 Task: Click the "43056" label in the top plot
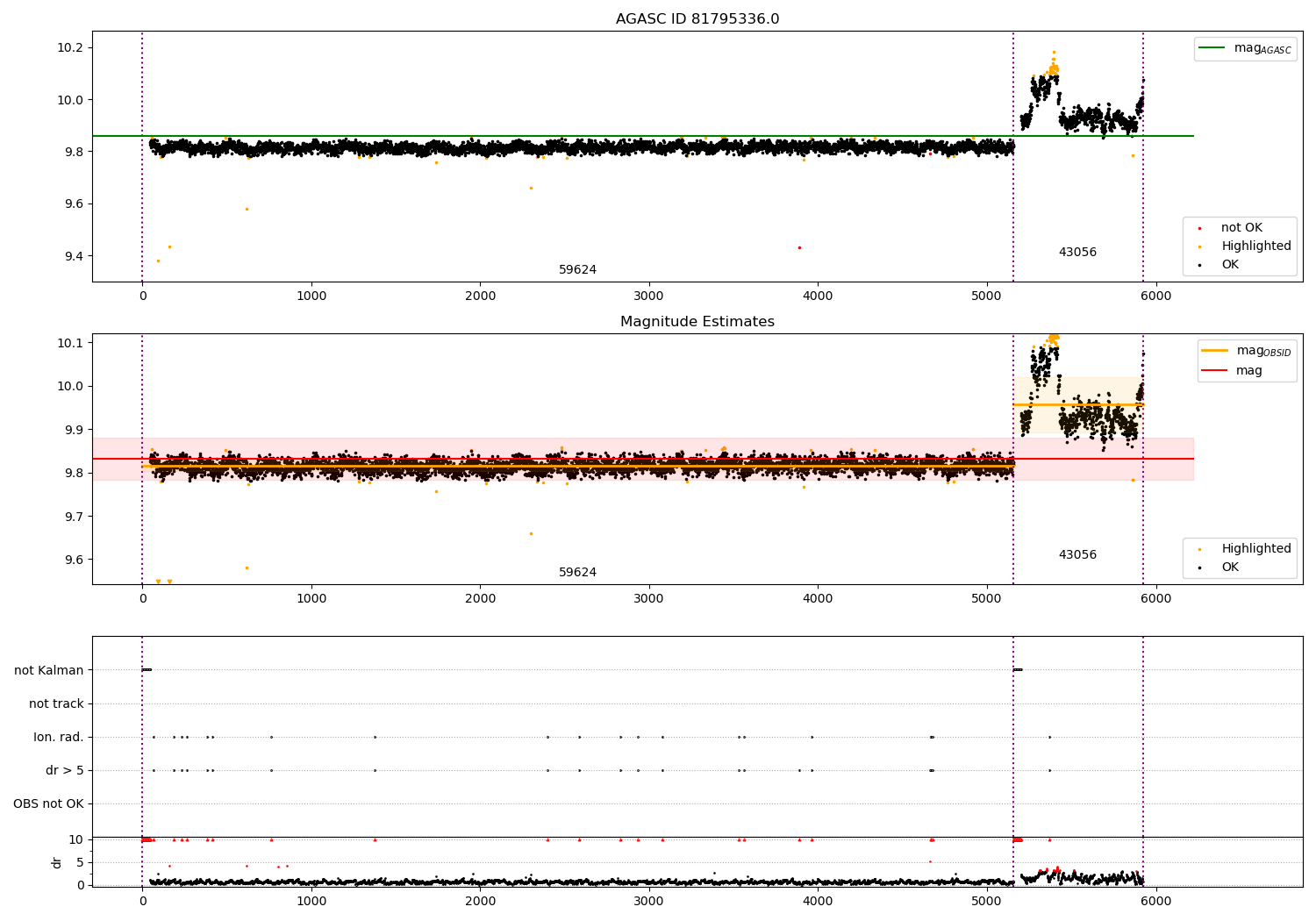(1077, 253)
